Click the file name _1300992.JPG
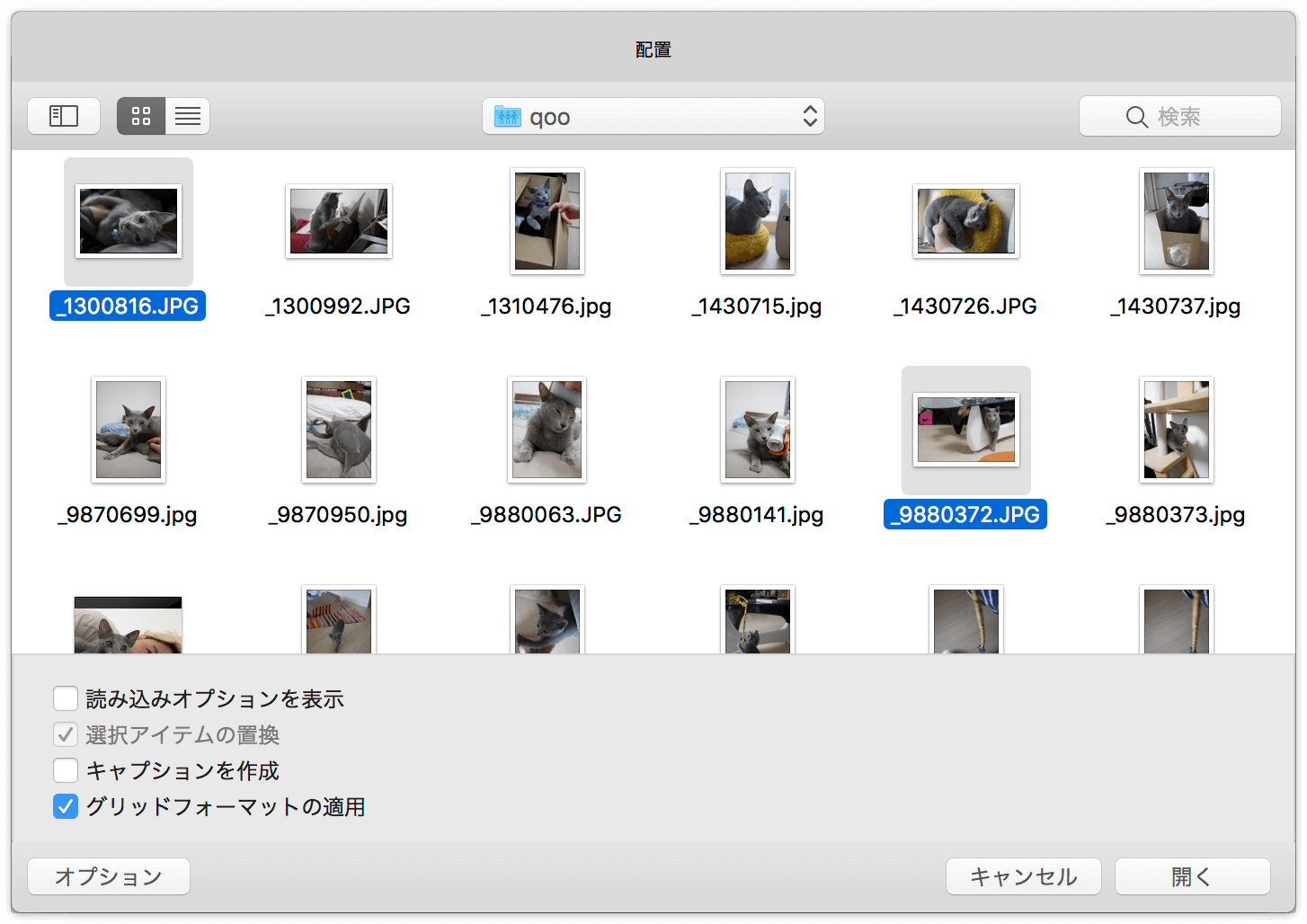This screenshot has height=924, width=1307. (x=338, y=306)
